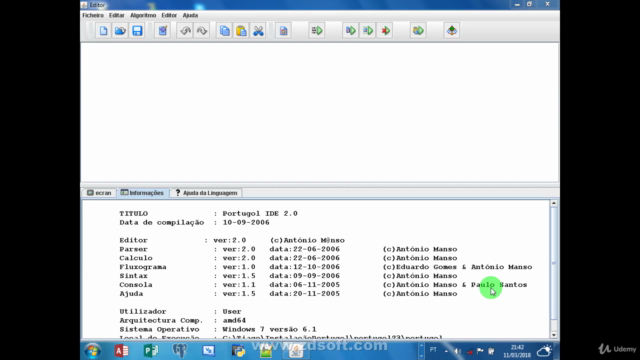Screen dimensions: 640x360
Task: Click the 'Windows 7 versão 6.1' text
Action: point(269,329)
